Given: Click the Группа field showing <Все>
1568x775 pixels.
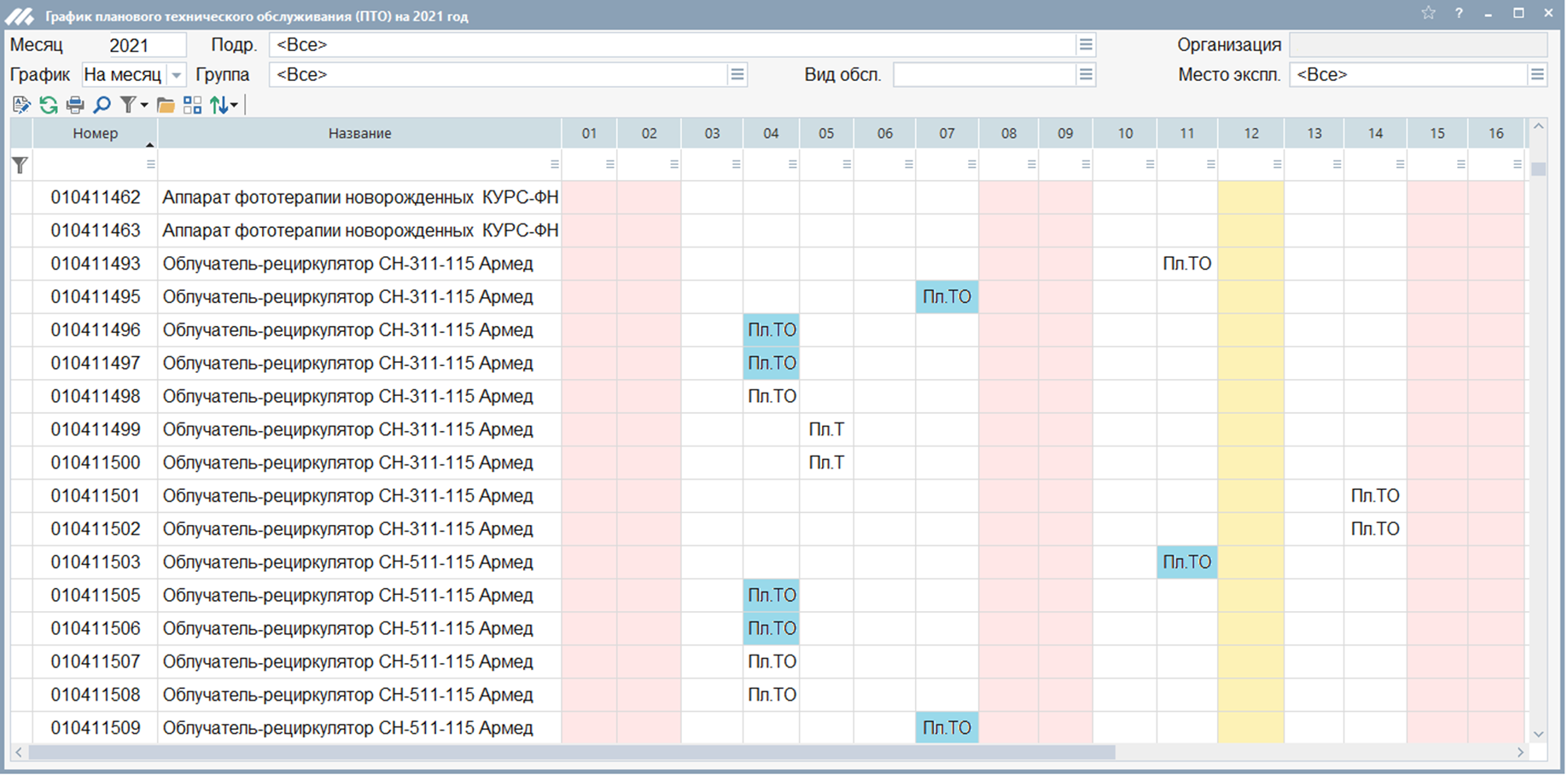Looking at the screenshot, I should [498, 74].
